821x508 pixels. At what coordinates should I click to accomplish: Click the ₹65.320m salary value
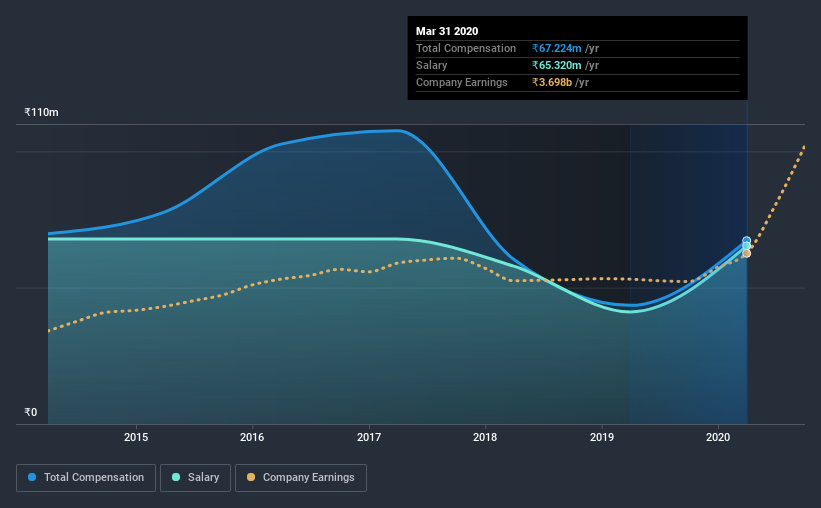click(557, 65)
